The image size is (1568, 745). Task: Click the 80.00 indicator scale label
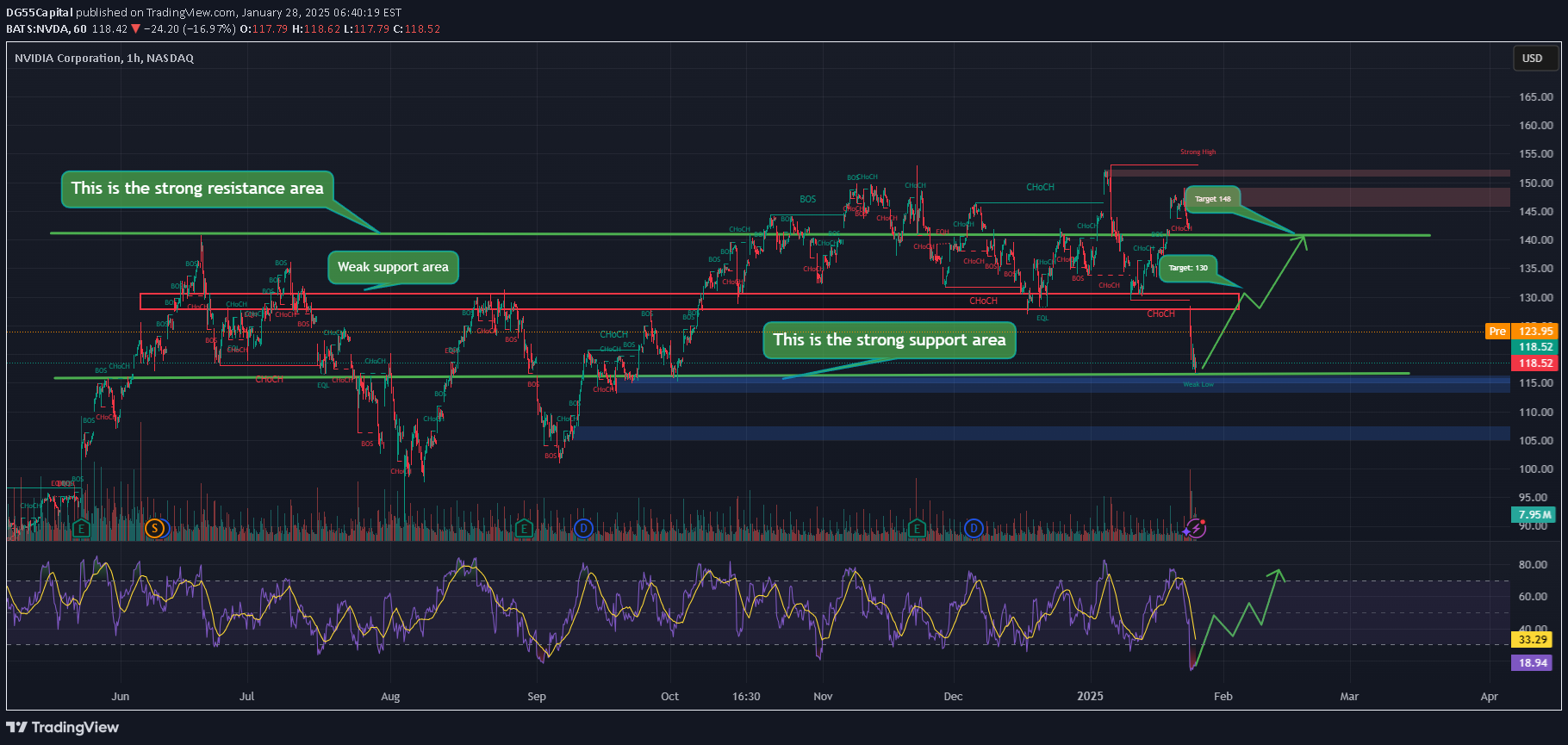pos(1533,565)
